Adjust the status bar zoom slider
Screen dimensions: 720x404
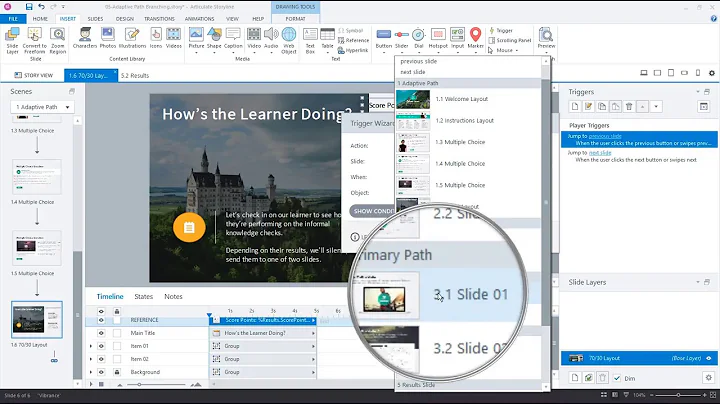coord(678,395)
